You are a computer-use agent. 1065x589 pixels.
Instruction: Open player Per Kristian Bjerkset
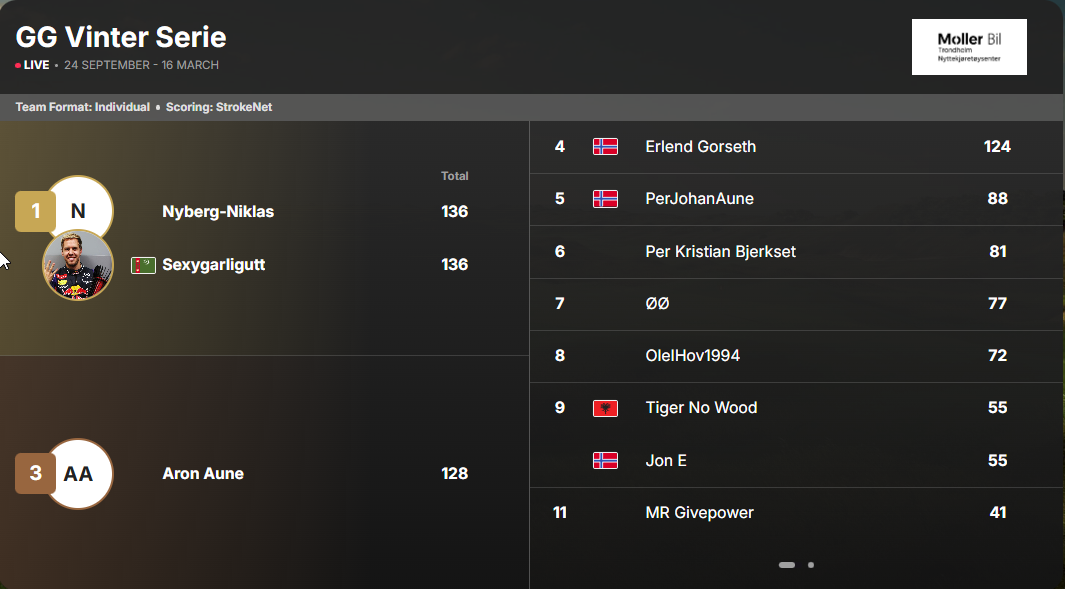click(x=720, y=251)
